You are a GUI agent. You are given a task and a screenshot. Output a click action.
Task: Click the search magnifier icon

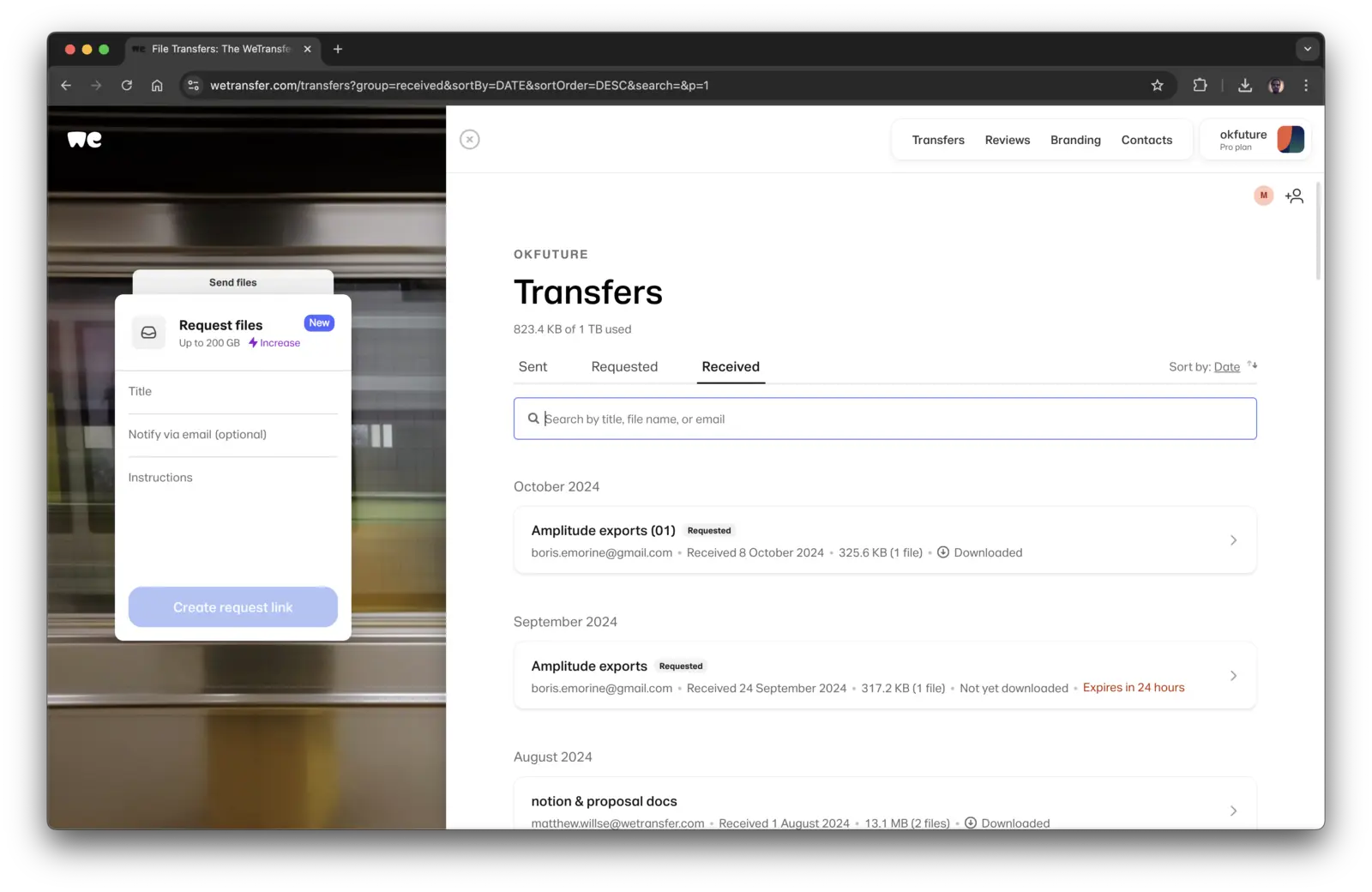coord(533,419)
